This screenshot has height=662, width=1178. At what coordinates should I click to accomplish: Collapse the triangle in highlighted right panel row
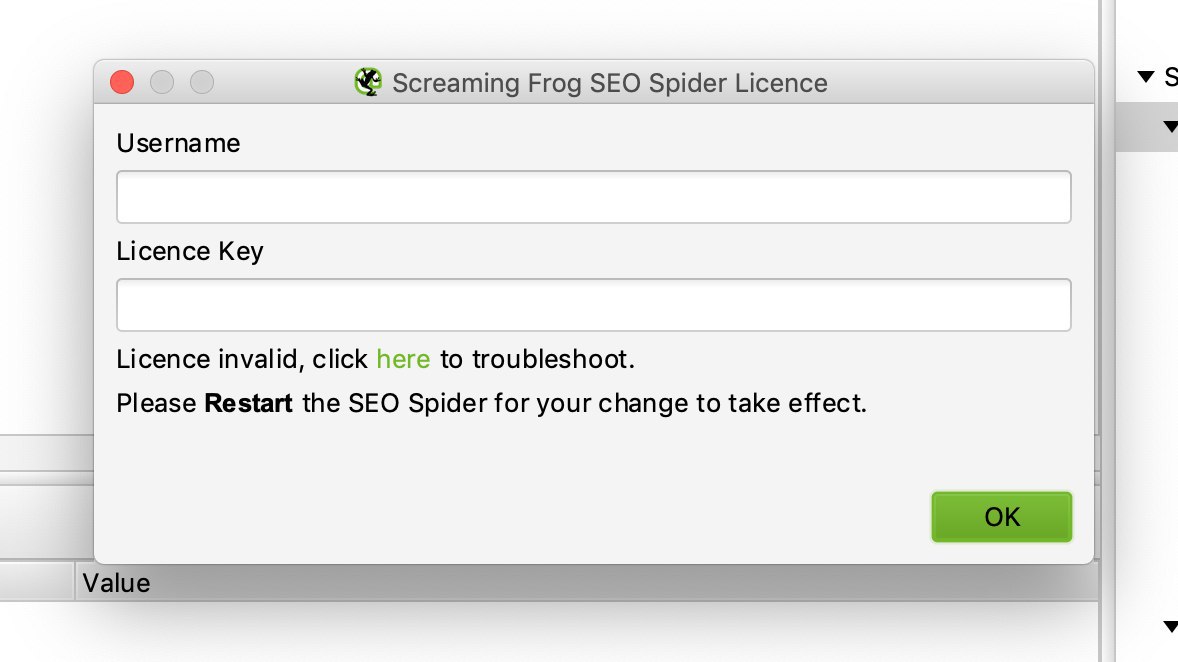1170,126
